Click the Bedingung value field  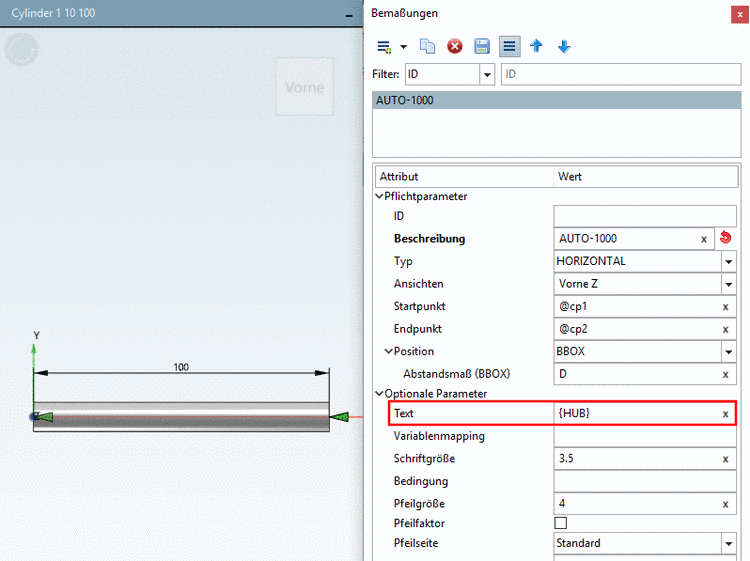point(645,481)
